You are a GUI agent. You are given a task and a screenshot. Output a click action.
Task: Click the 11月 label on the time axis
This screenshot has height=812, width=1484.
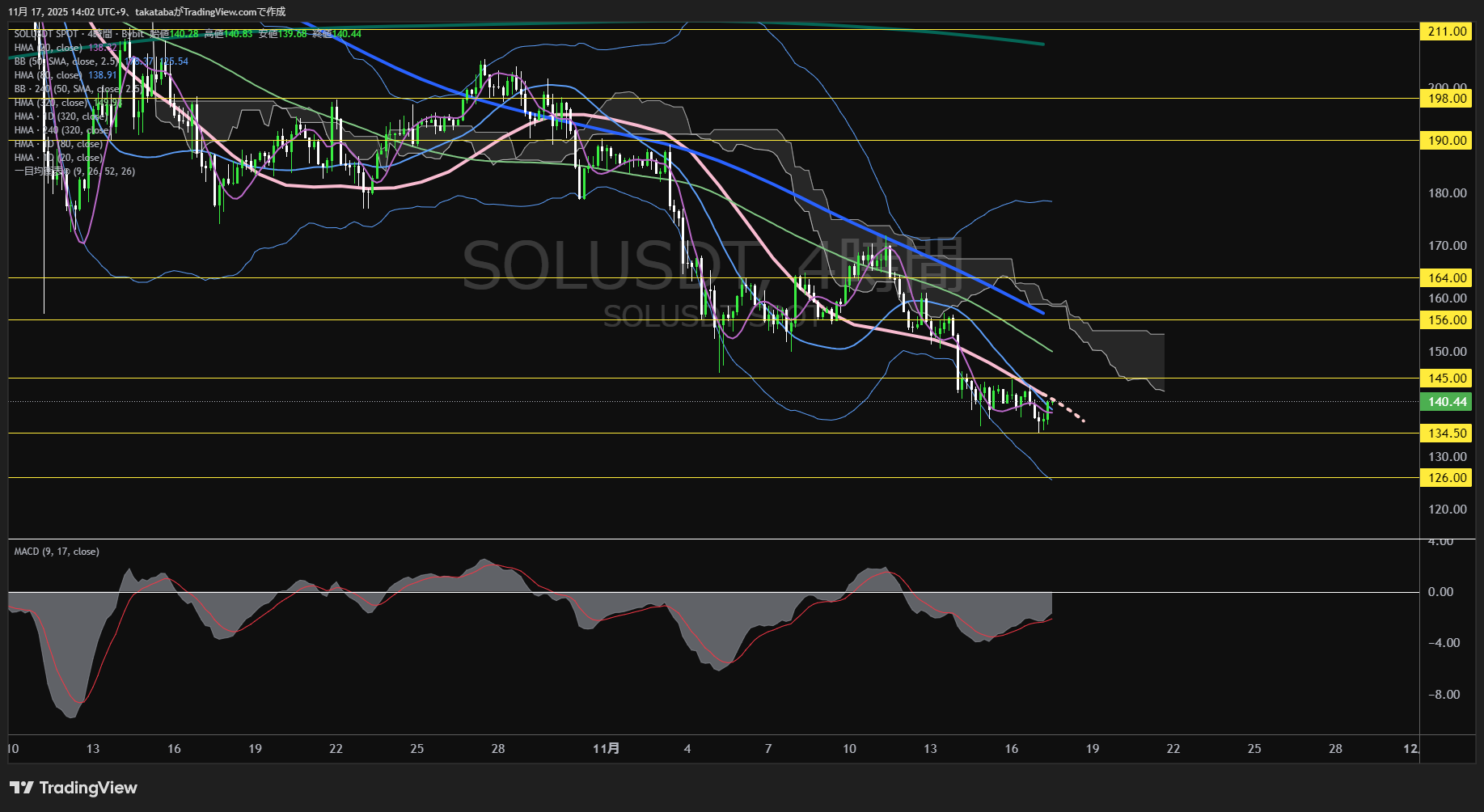tap(606, 749)
